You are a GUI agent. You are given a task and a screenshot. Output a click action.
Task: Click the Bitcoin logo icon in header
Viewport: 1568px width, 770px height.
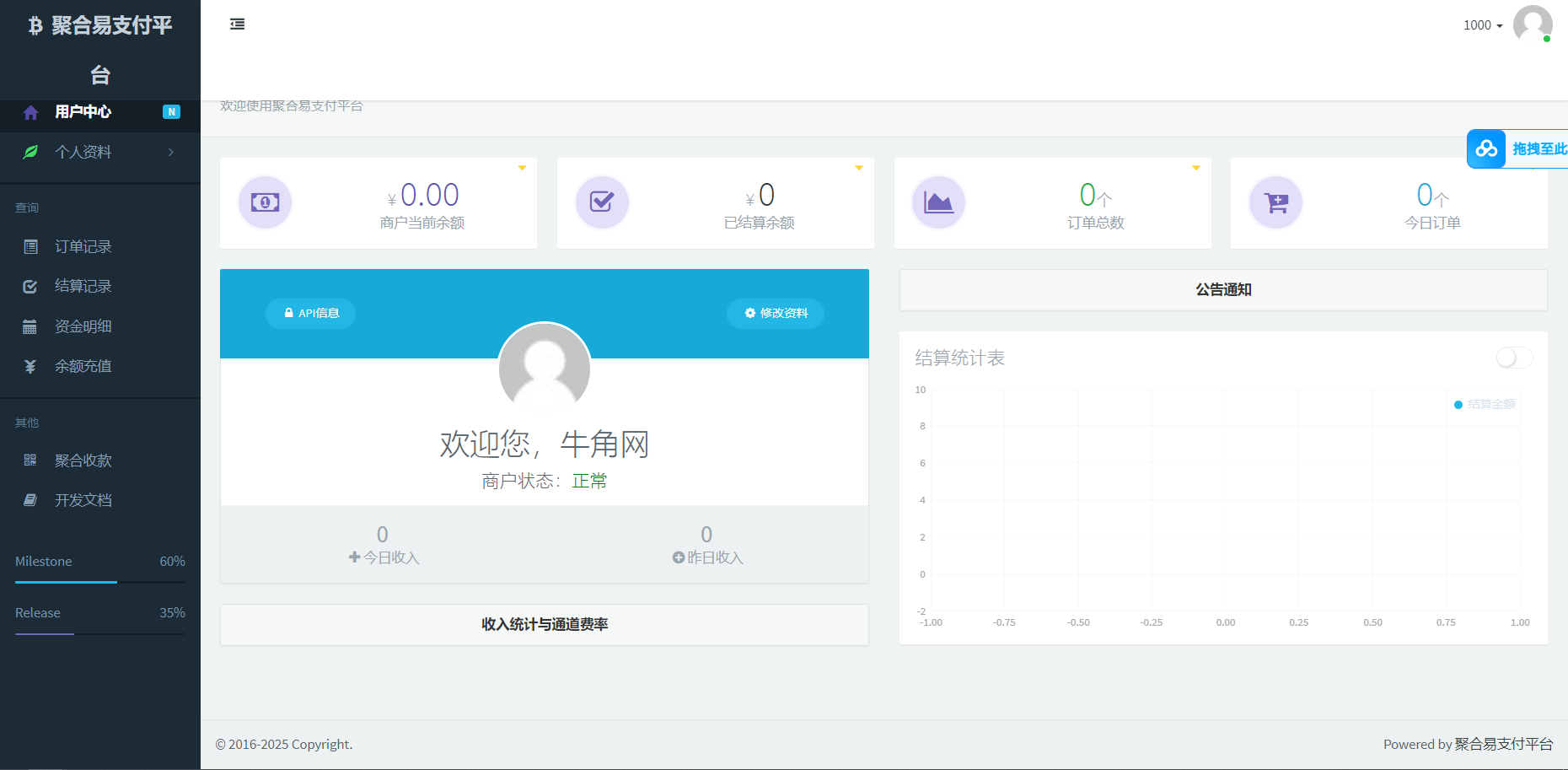(x=35, y=26)
